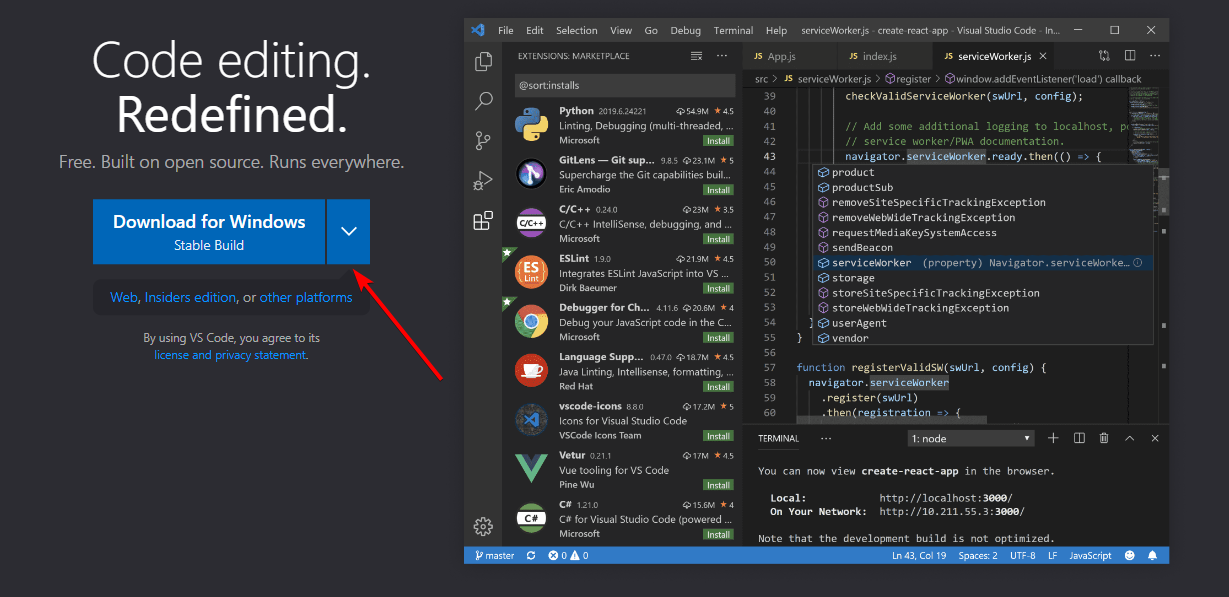Open the Go menu
The height and width of the screenshot is (597, 1229).
coord(652,31)
